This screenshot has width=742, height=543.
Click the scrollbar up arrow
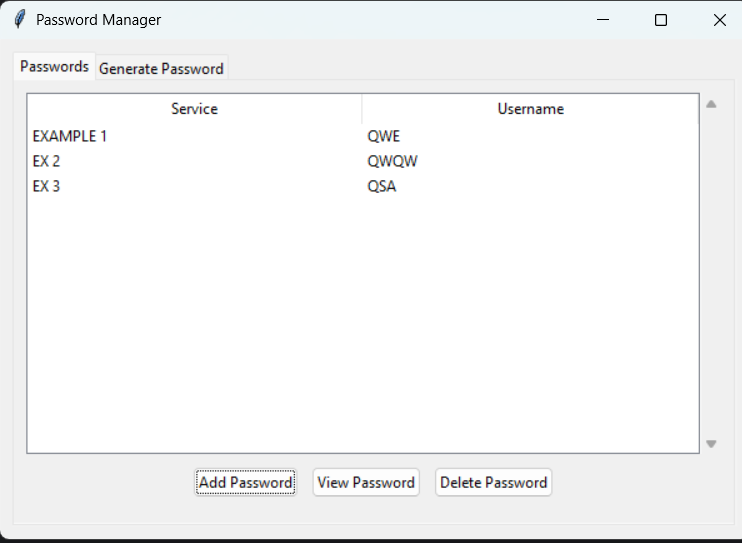click(x=711, y=104)
